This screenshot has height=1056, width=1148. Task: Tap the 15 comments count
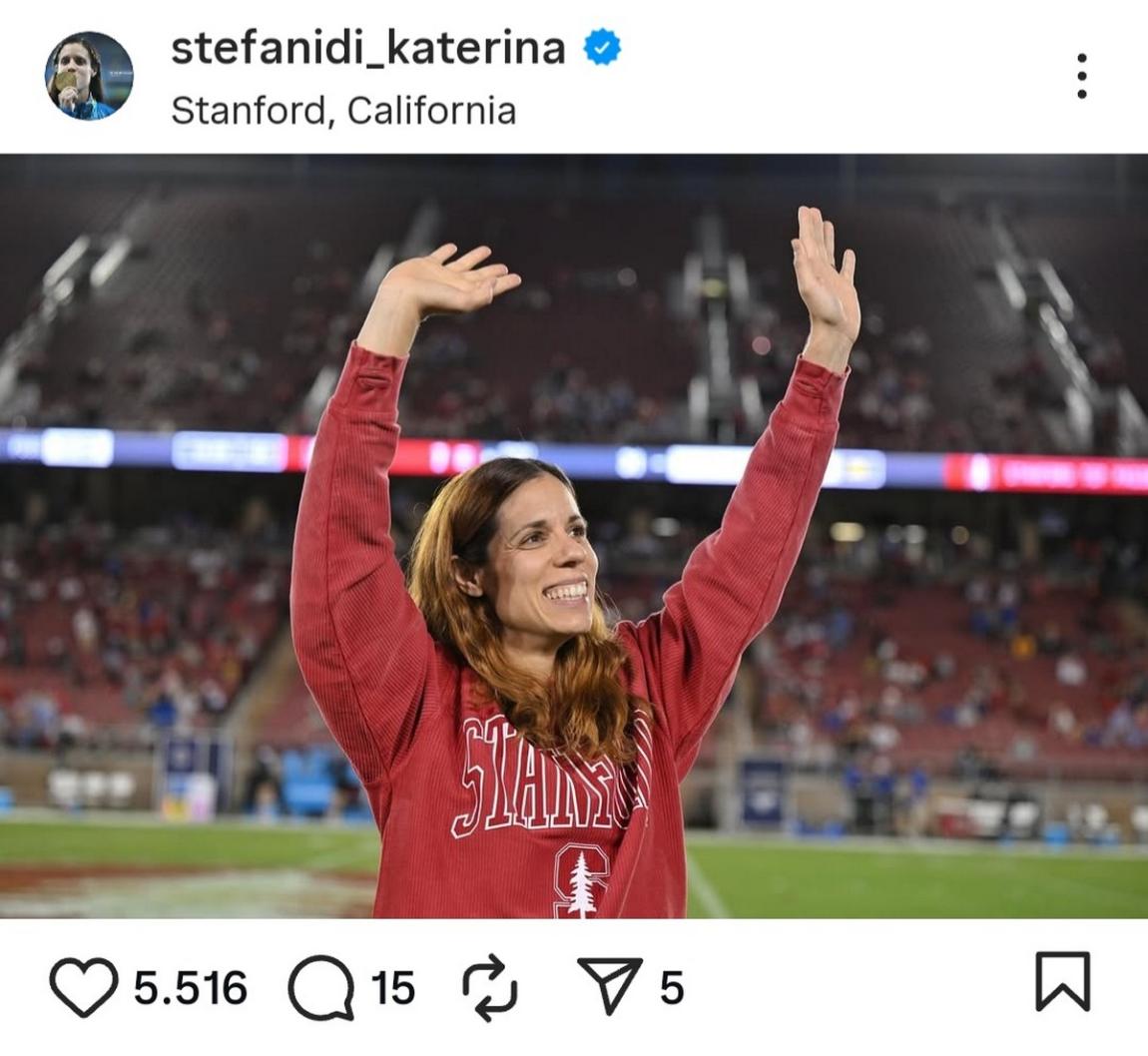coord(392,988)
